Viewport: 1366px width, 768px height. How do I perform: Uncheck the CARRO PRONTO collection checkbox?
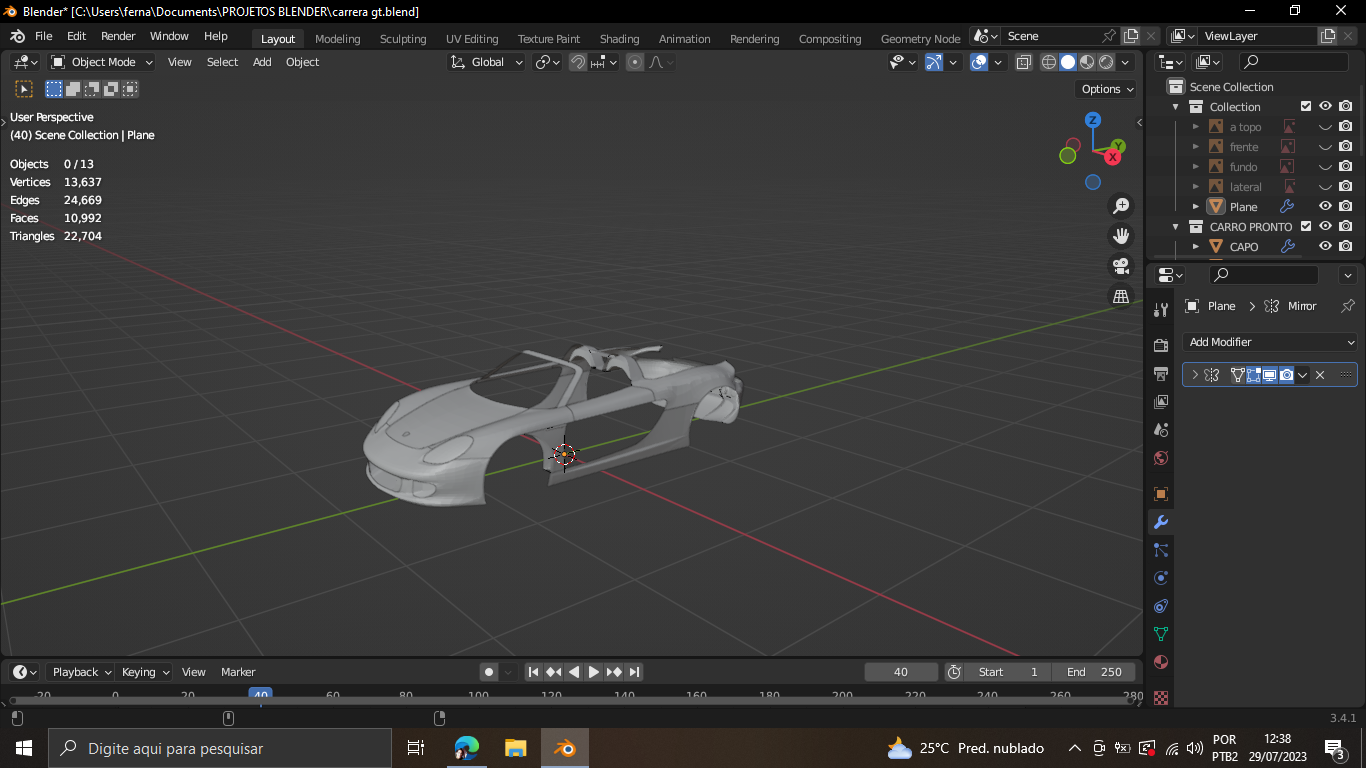(x=1306, y=226)
